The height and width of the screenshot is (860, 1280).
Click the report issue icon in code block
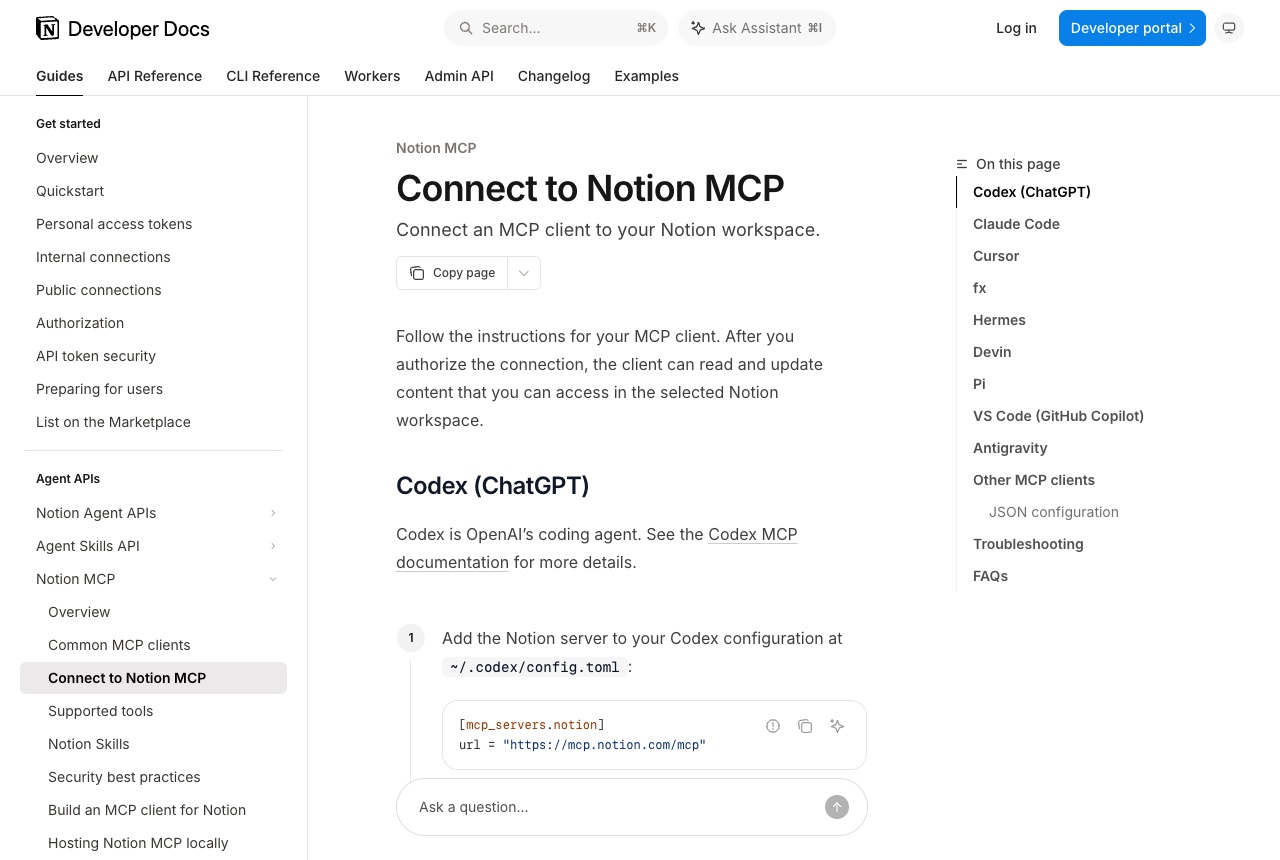[773, 726]
